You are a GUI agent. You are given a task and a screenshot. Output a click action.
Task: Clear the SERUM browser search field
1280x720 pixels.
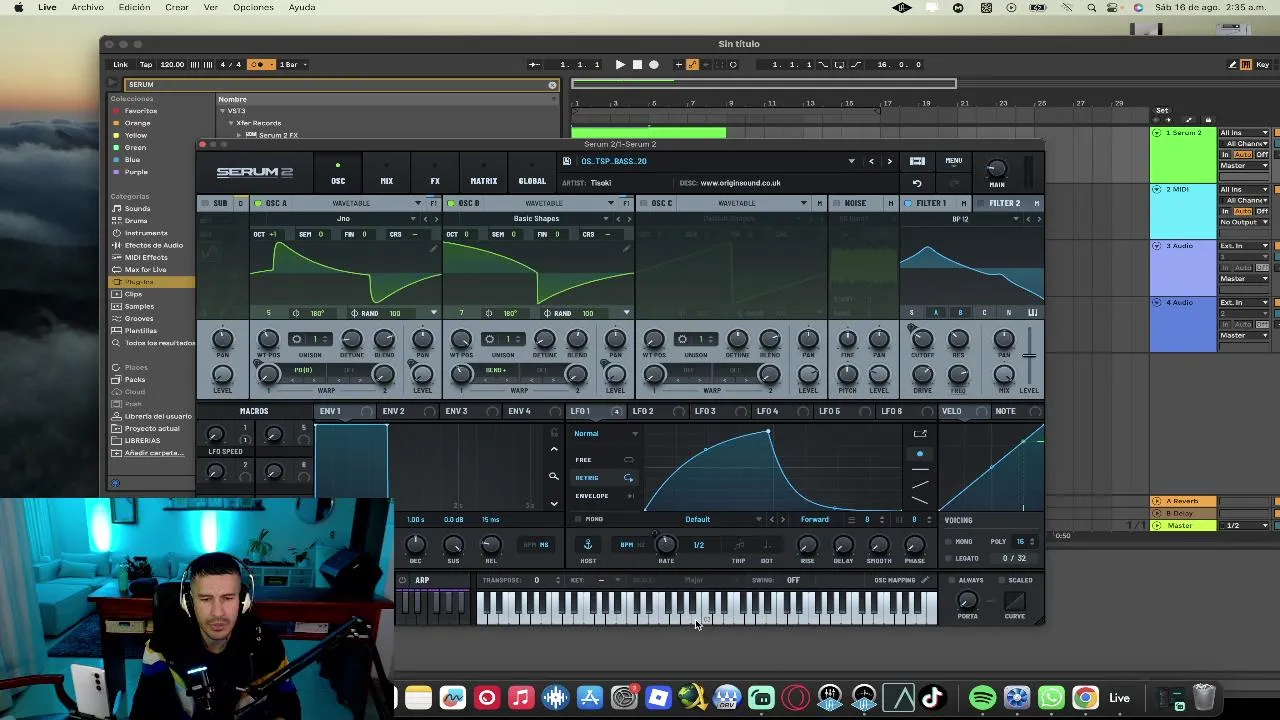[x=552, y=85]
